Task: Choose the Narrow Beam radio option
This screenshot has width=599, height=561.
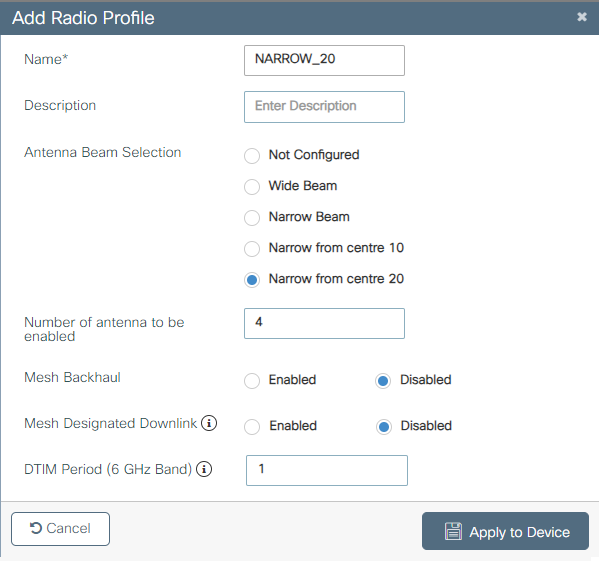Action: pos(252,218)
